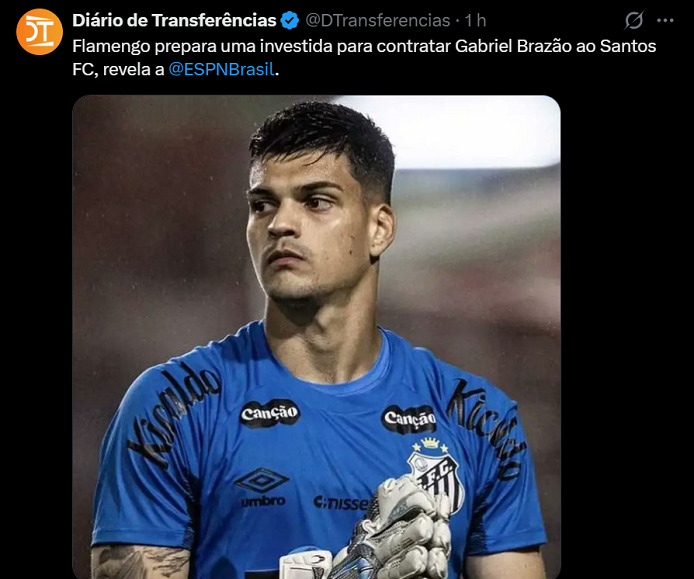Open the orange DT profile avatar
Image resolution: width=694 pixels, height=579 pixels.
pos(39,32)
